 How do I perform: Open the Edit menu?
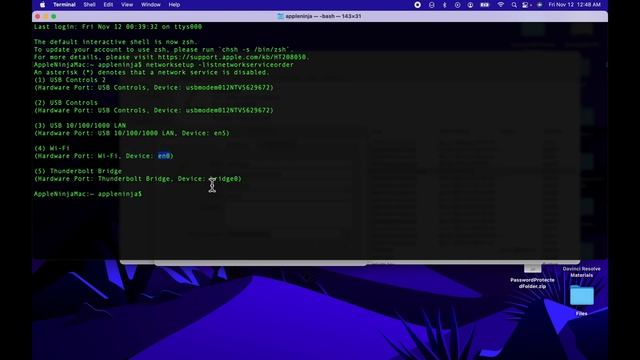(x=108, y=5)
